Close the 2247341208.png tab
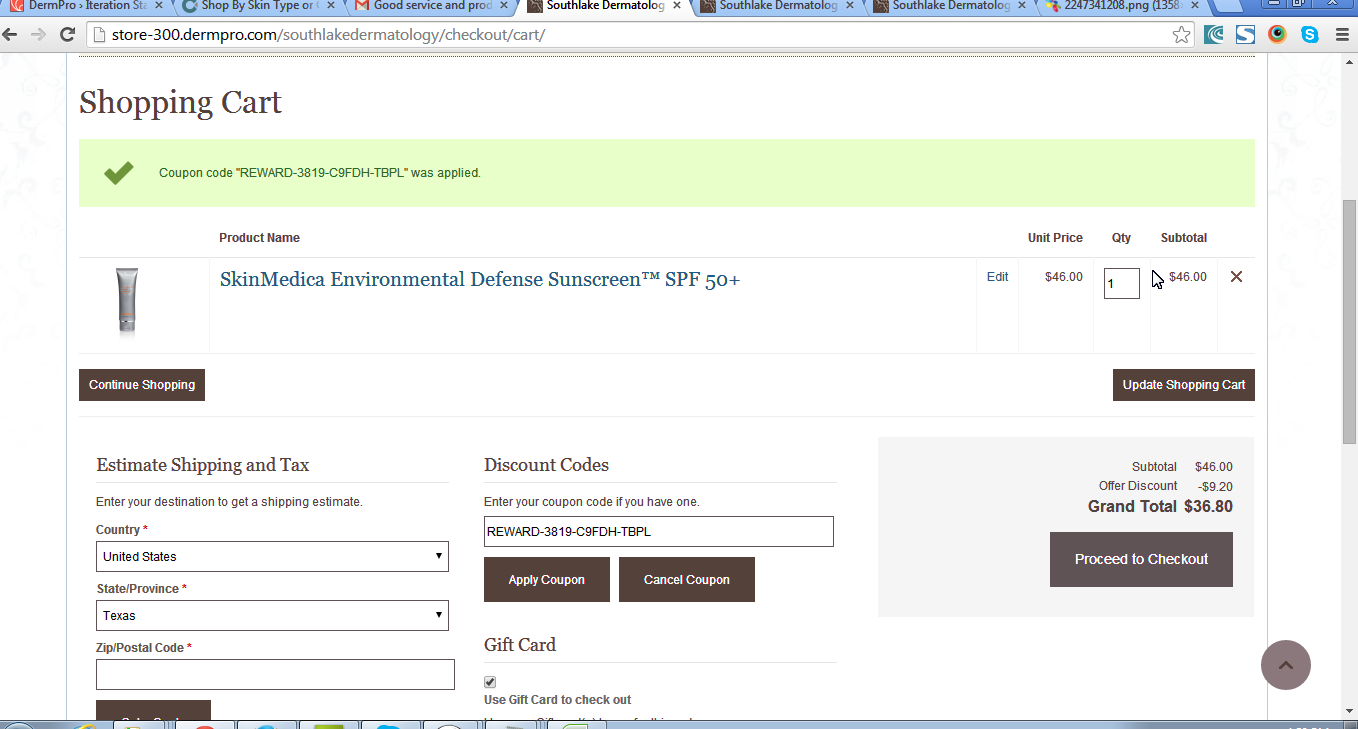 1197,6
